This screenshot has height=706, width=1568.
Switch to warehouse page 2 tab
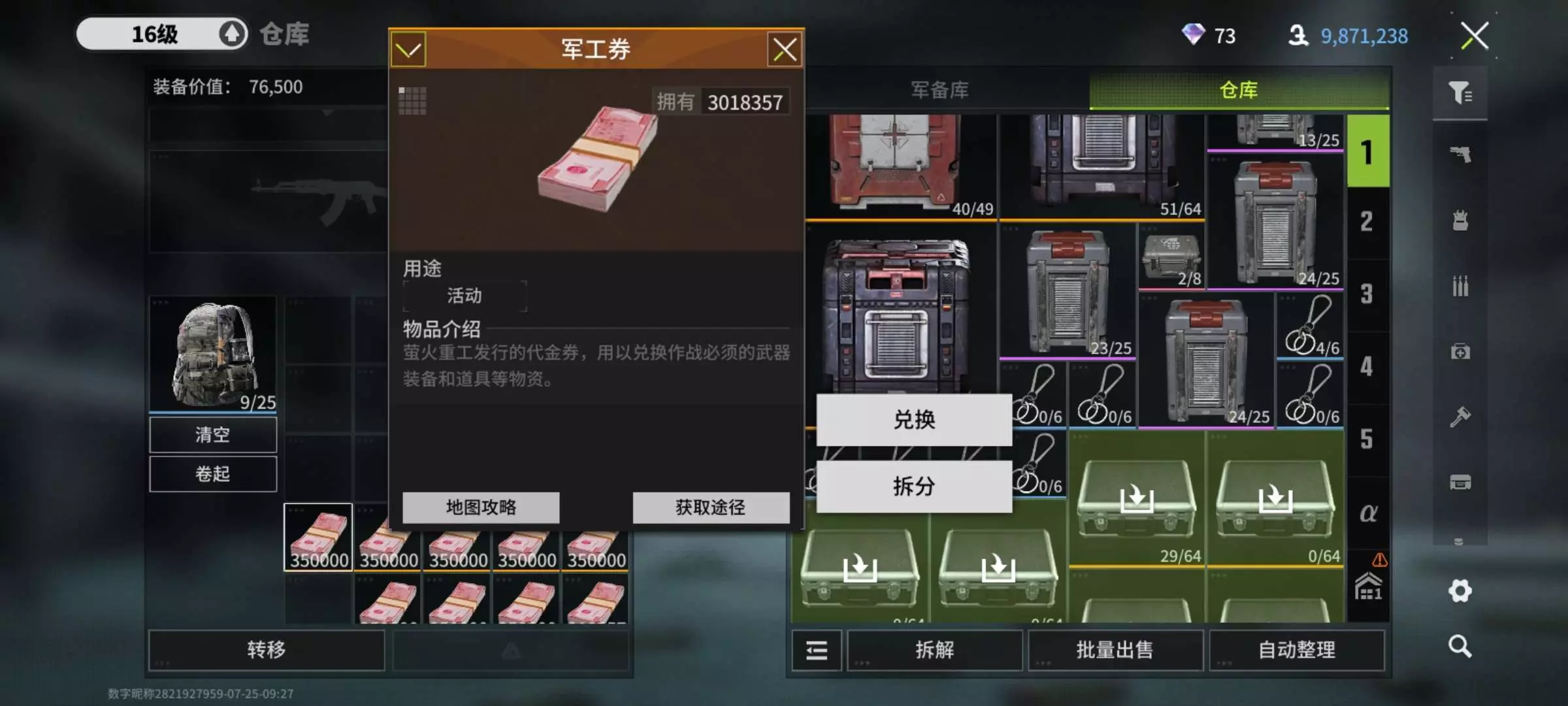click(1367, 222)
